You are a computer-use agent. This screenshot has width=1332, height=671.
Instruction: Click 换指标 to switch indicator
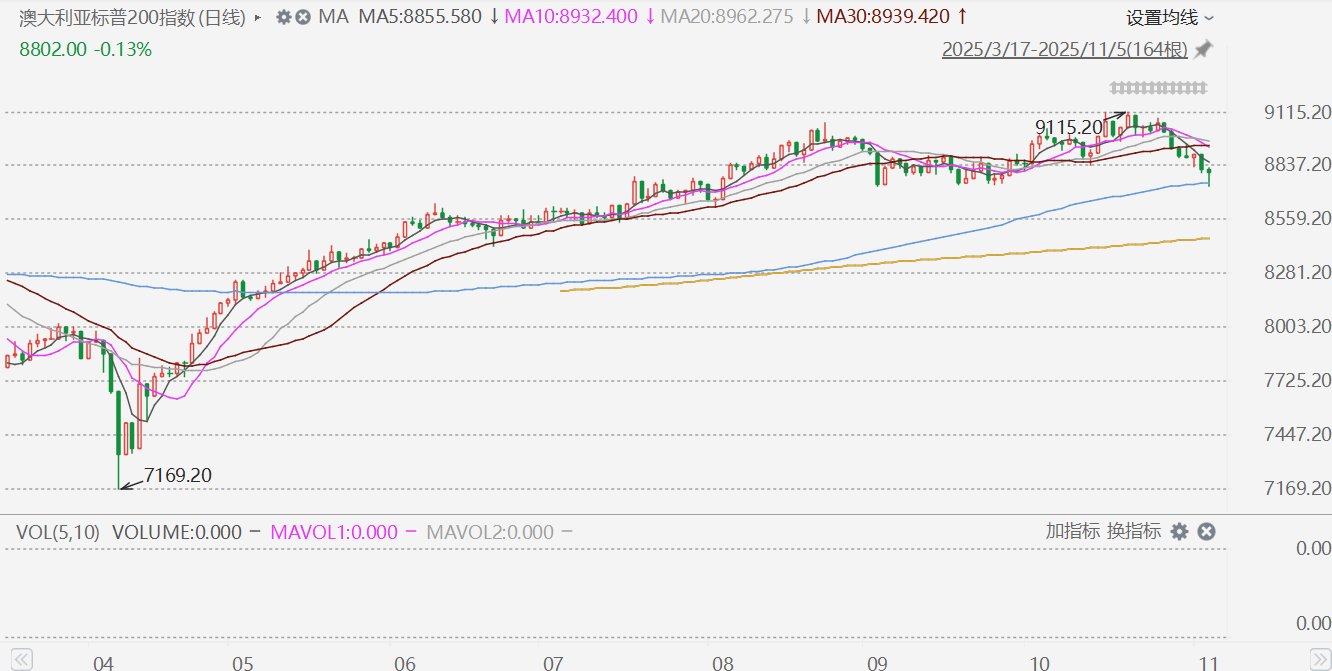click(x=1133, y=532)
